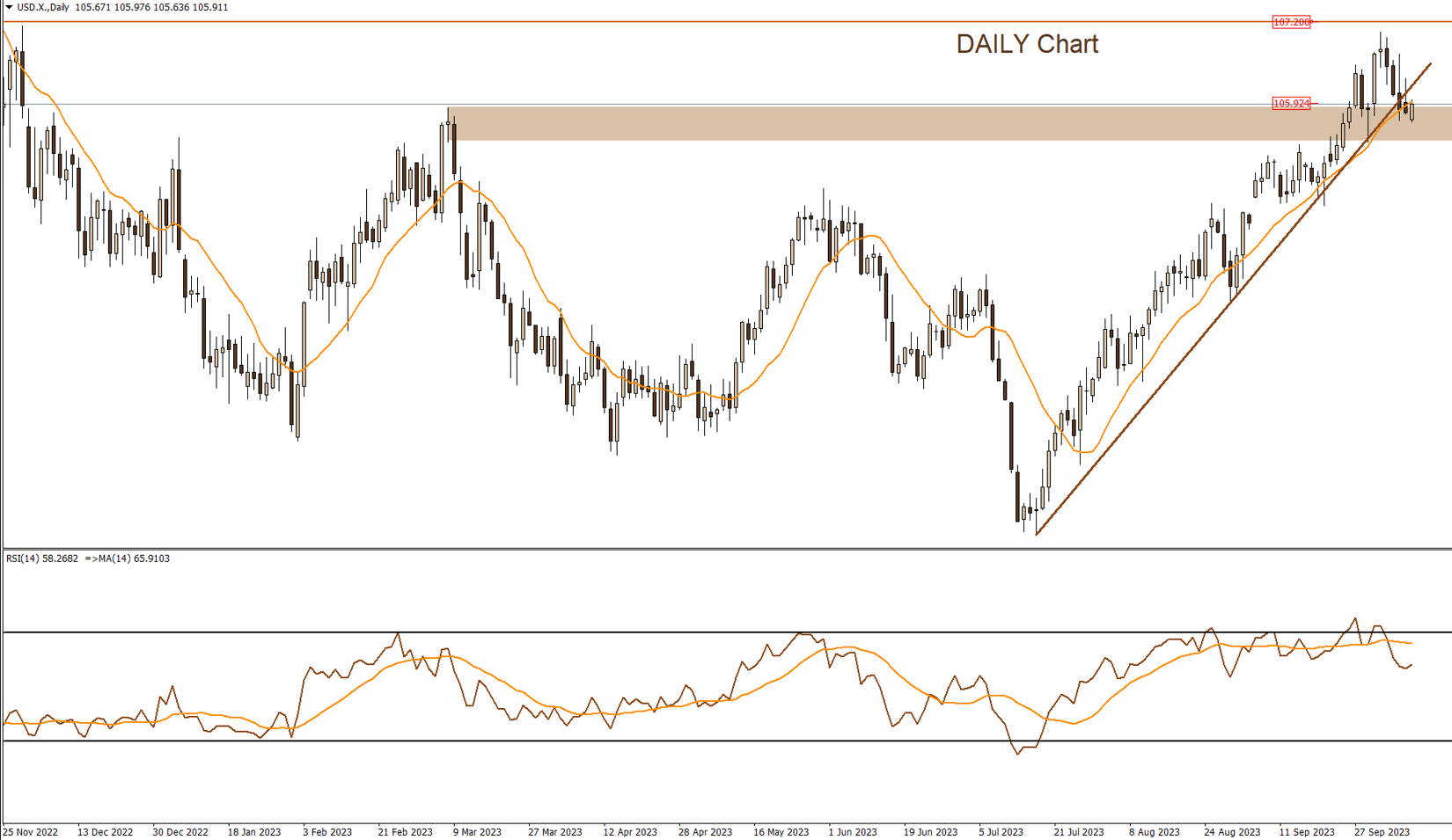
Task: Select the 107.200 red price label
Action: click(1291, 22)
